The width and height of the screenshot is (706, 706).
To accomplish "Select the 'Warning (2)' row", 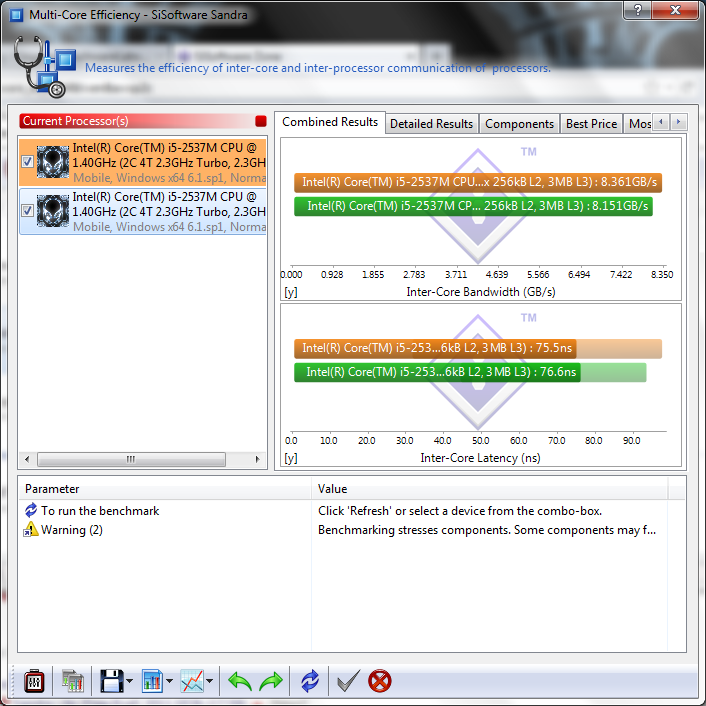I will pyautogui.click(x=352, y=530).
